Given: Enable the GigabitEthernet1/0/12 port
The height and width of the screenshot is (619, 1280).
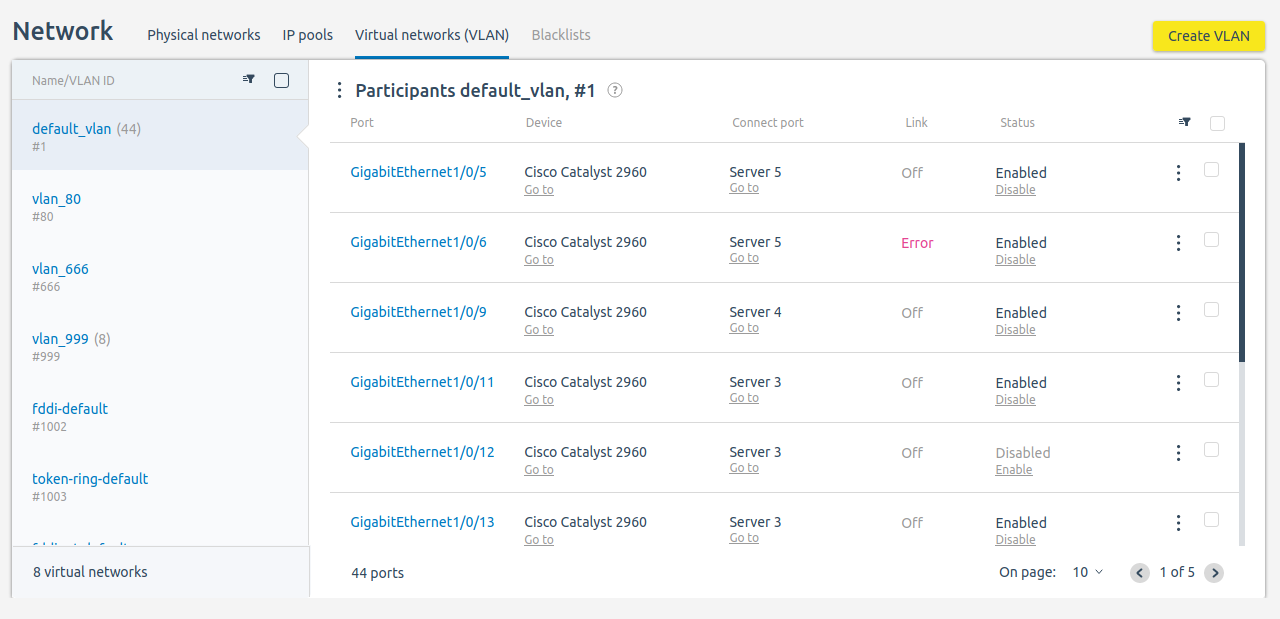Looking at the screenshot, I should click(x=1014, y=470).
